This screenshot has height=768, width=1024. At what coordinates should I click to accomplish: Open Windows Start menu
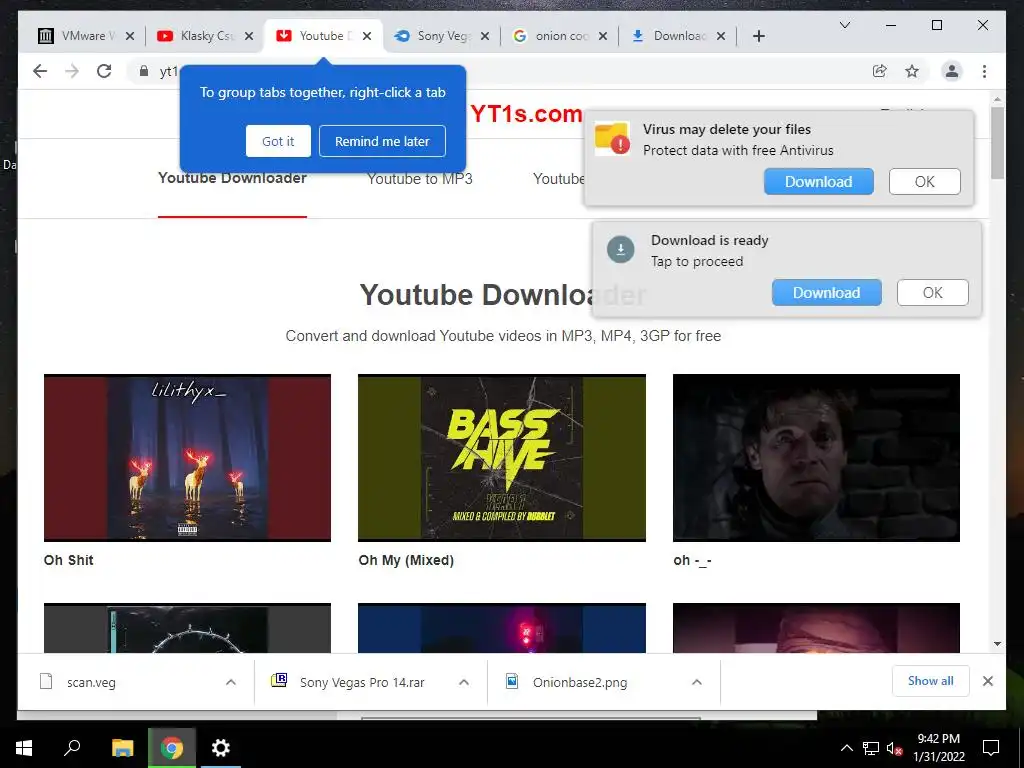pyautogui.click(x=24, y=748)
